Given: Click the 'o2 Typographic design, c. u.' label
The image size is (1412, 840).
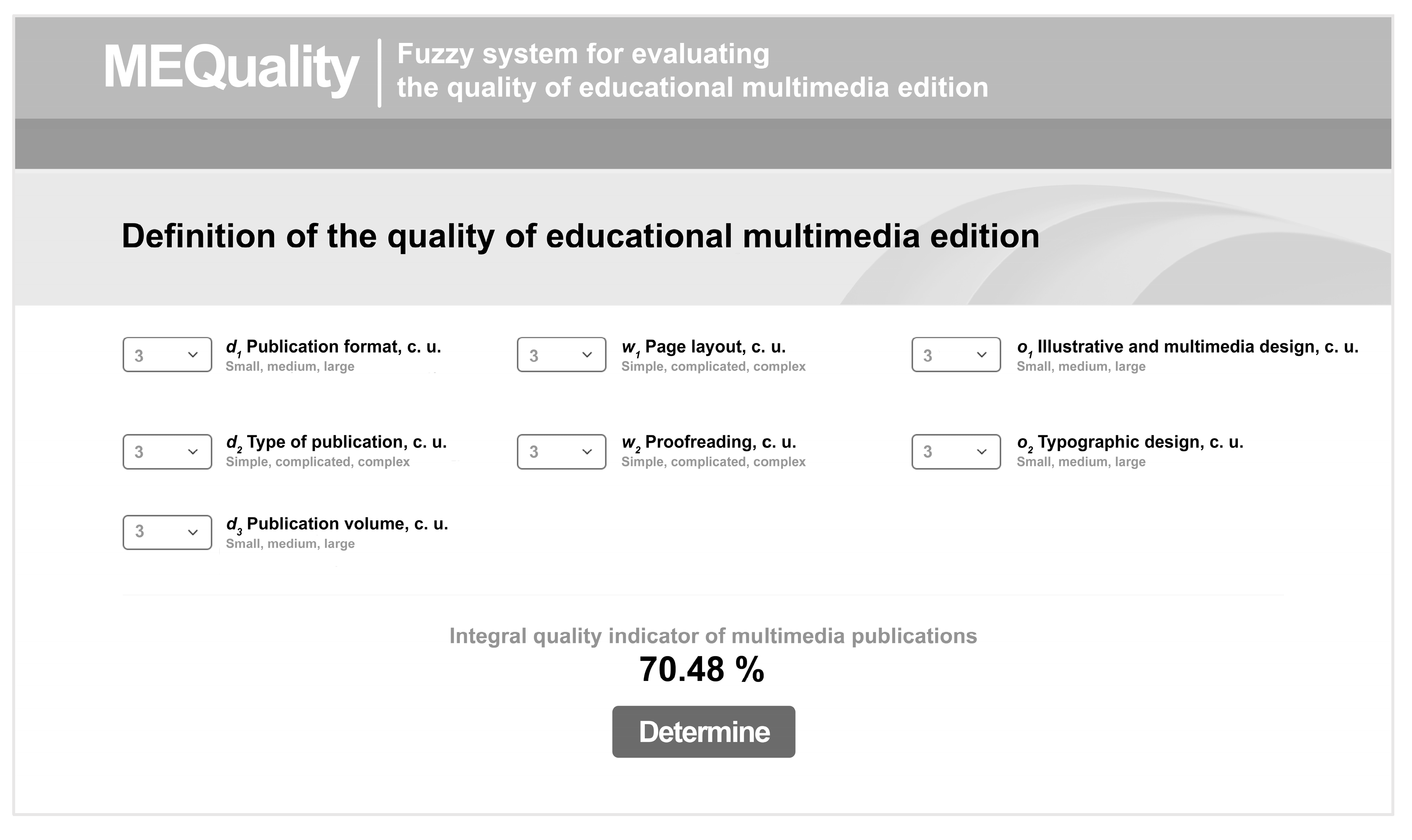Looking at the screenshot, I should (x=1130, y=442).
